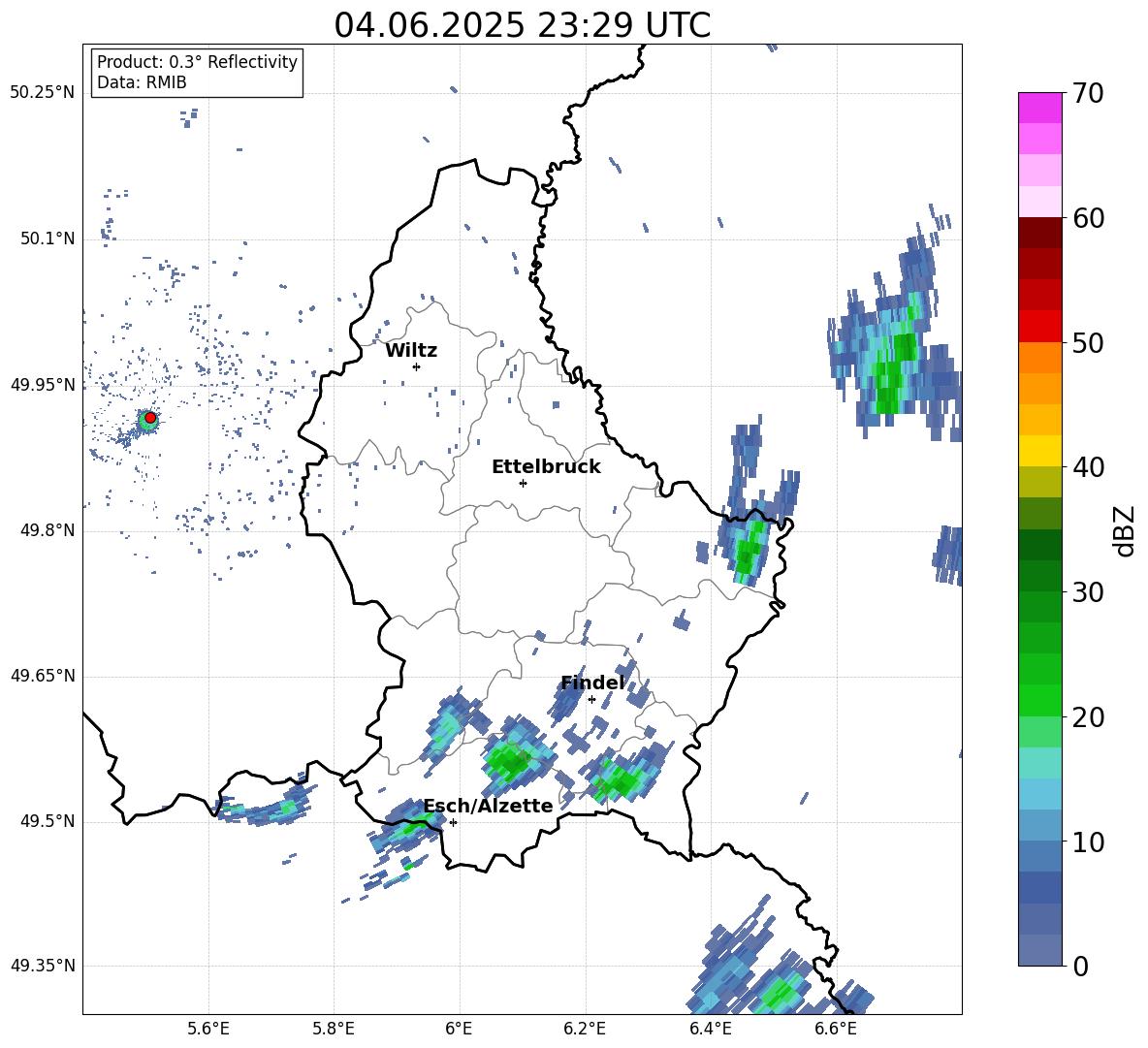Click the 6.6°E longitude label
This screenshot has height=1048, width=1148.
pos(836,1029)
